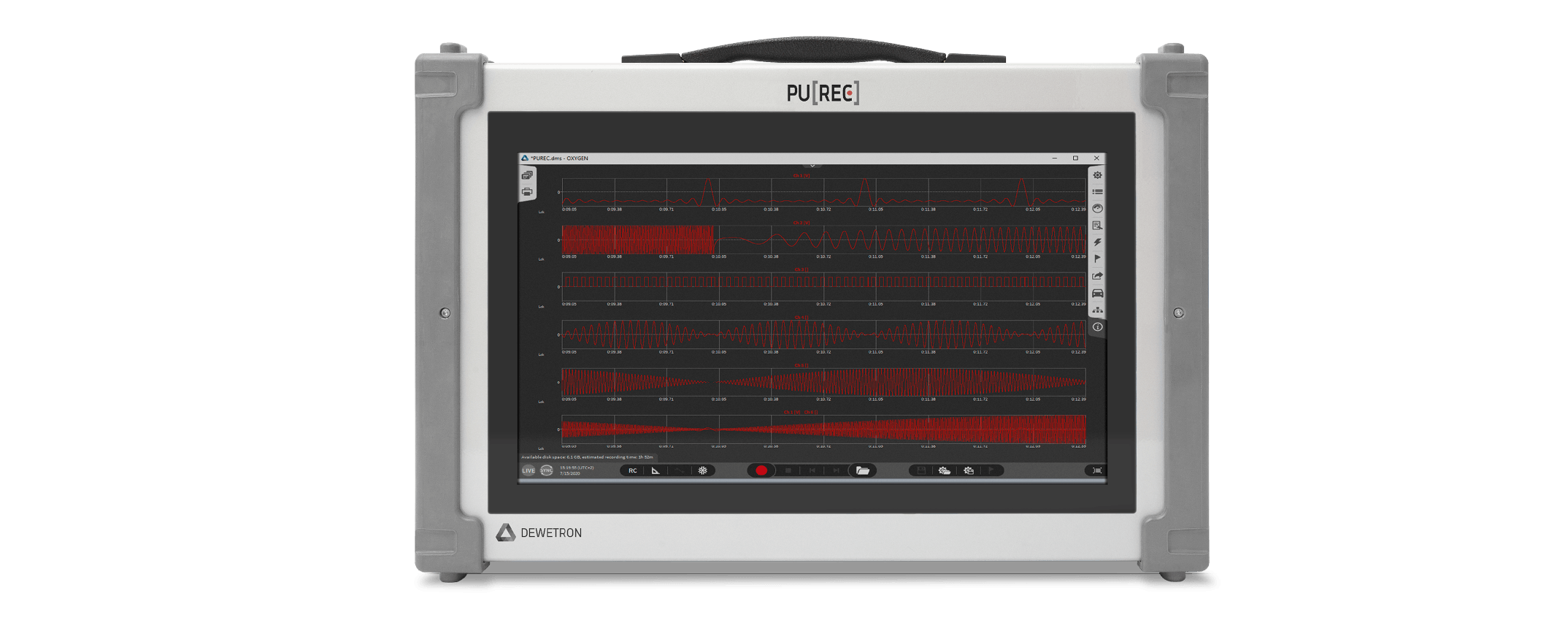Open the trigger events lightning icon
This screenshot has width=1568, height=623.
pos(1097,242)
